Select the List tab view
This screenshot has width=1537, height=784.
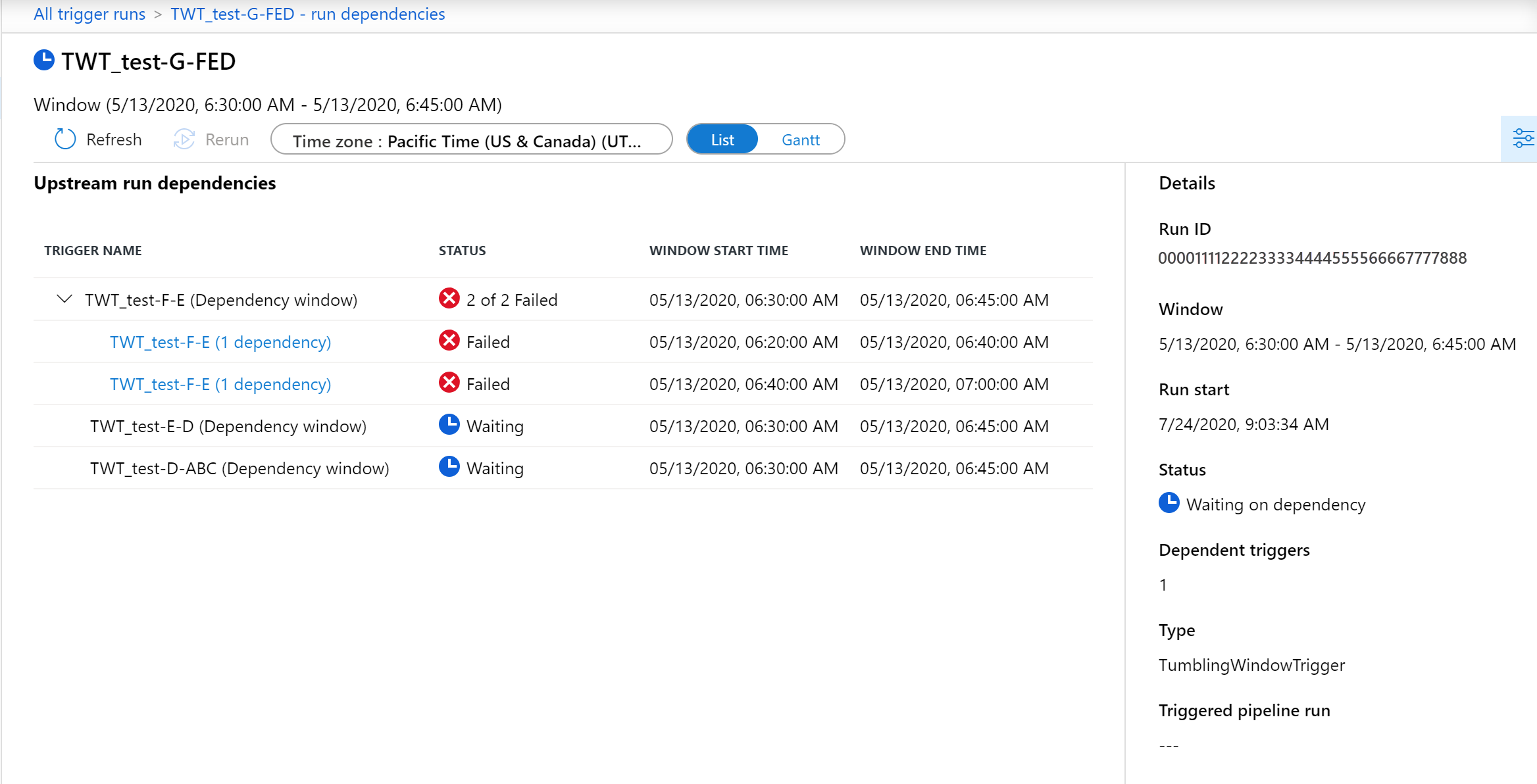click(723, 139)
